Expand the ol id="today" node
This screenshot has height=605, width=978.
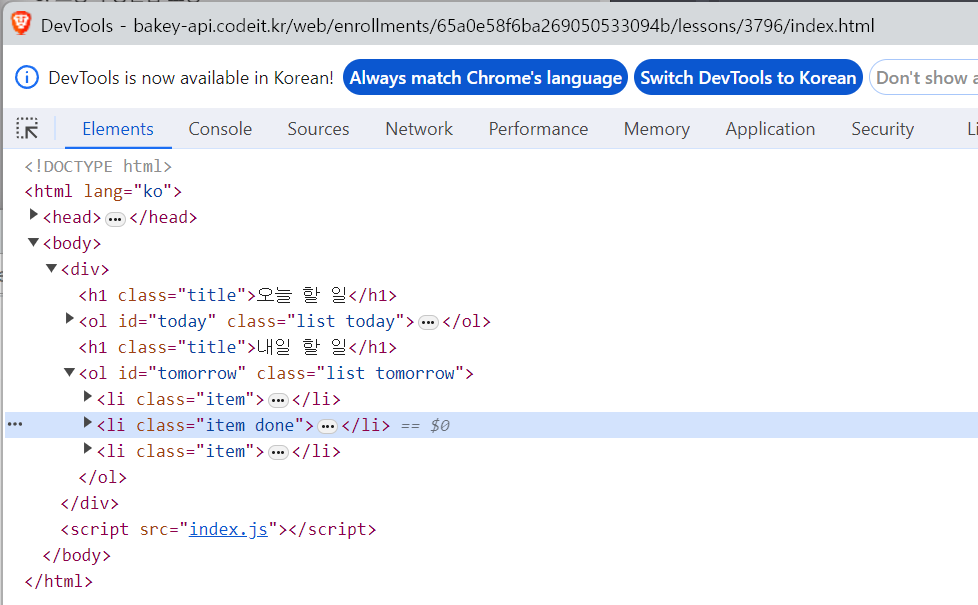pyautogui.click(x=70, y=319)
